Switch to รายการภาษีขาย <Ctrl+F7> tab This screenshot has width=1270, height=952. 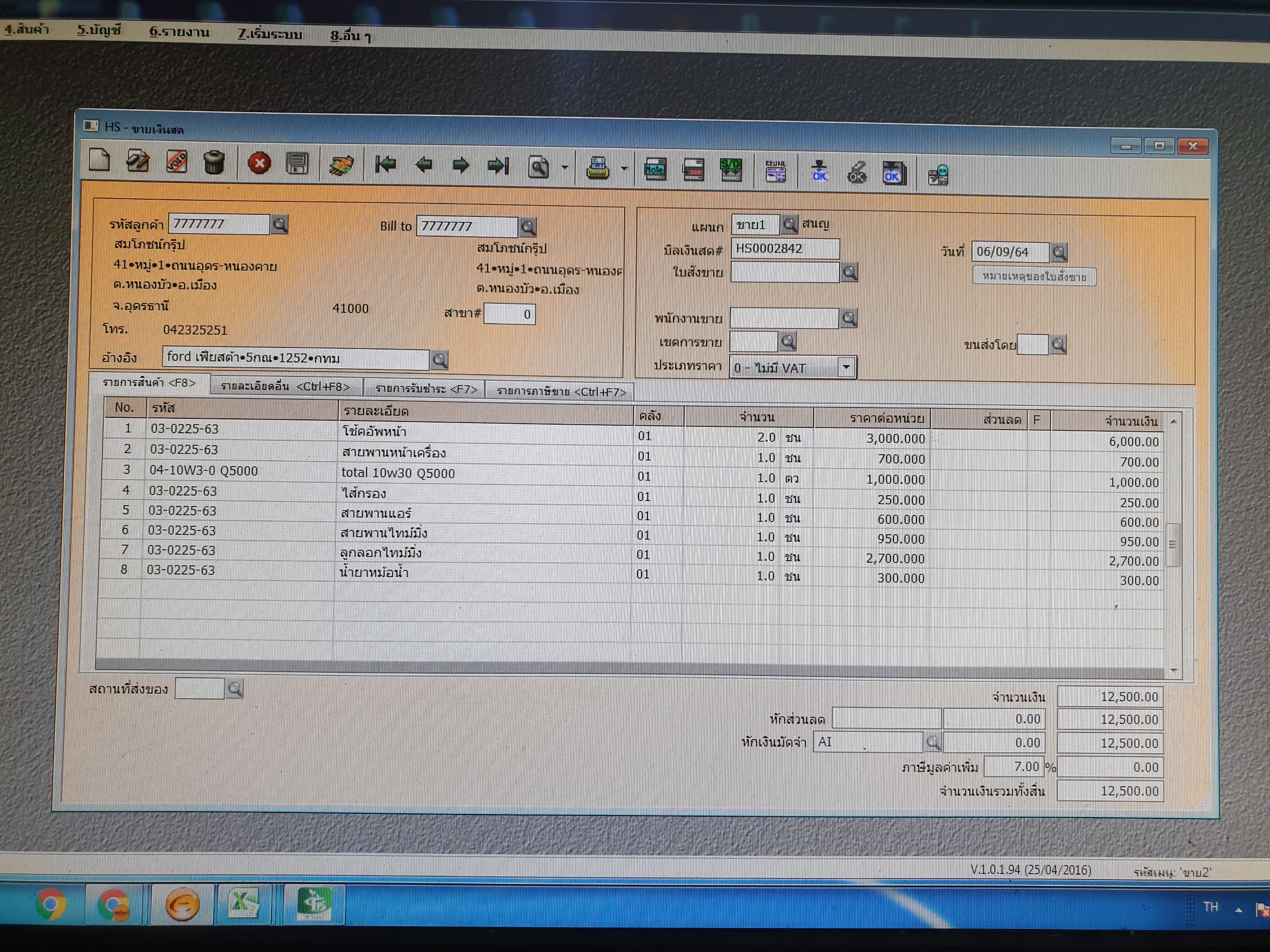coord(561,392)
